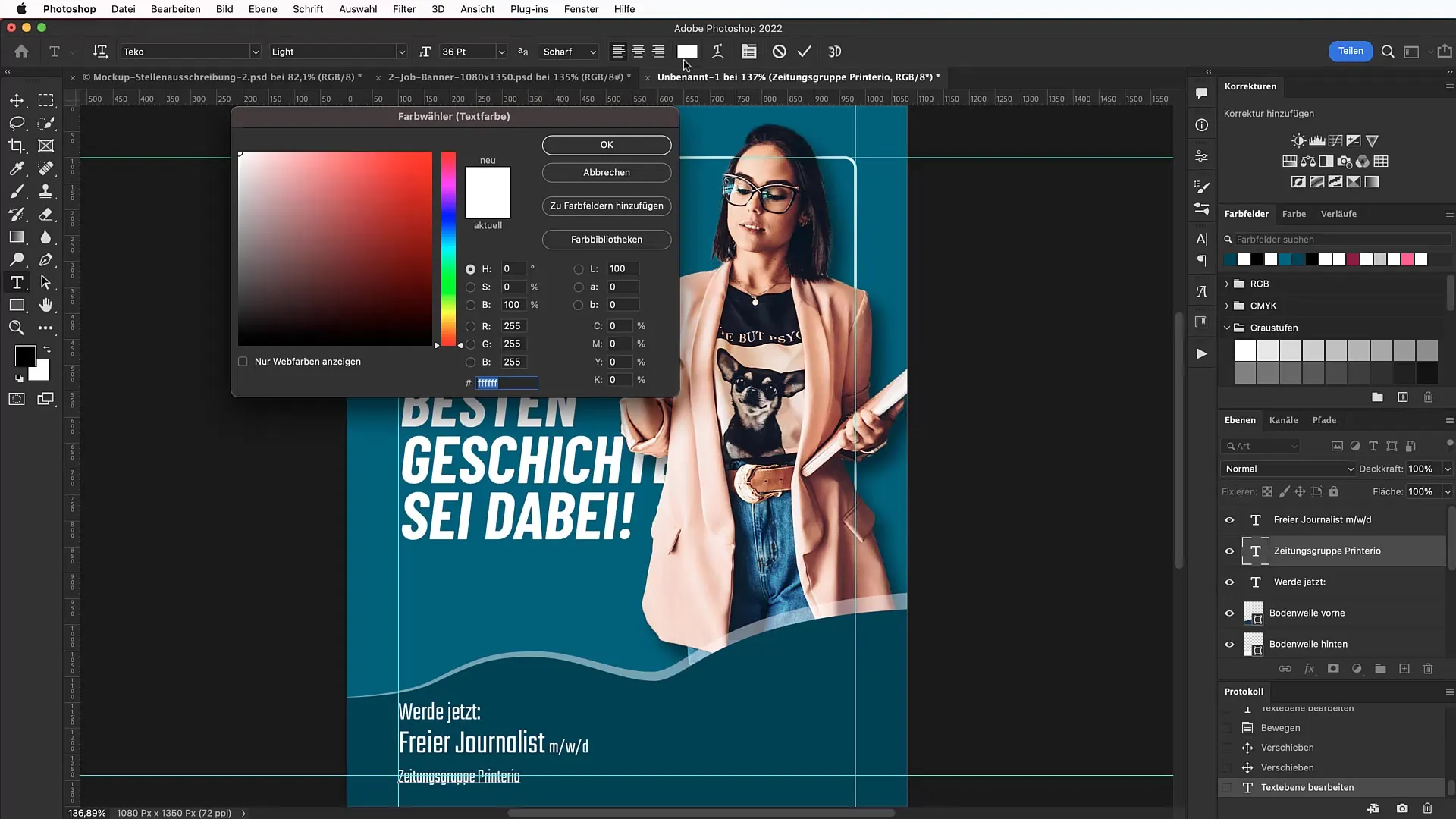Expand the CMYK color group
The height and width of the screenshot is (819, 1456).
point(1227,305)
